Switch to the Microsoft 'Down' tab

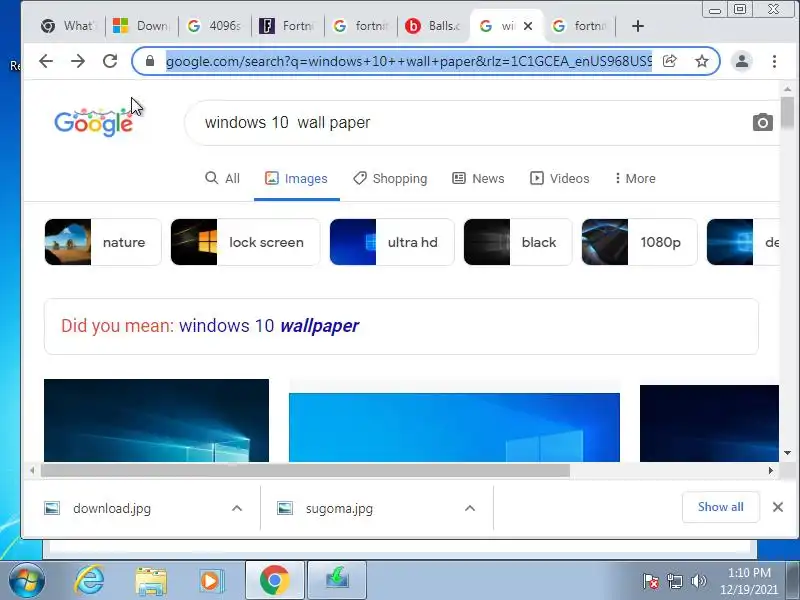coord(142,26)
